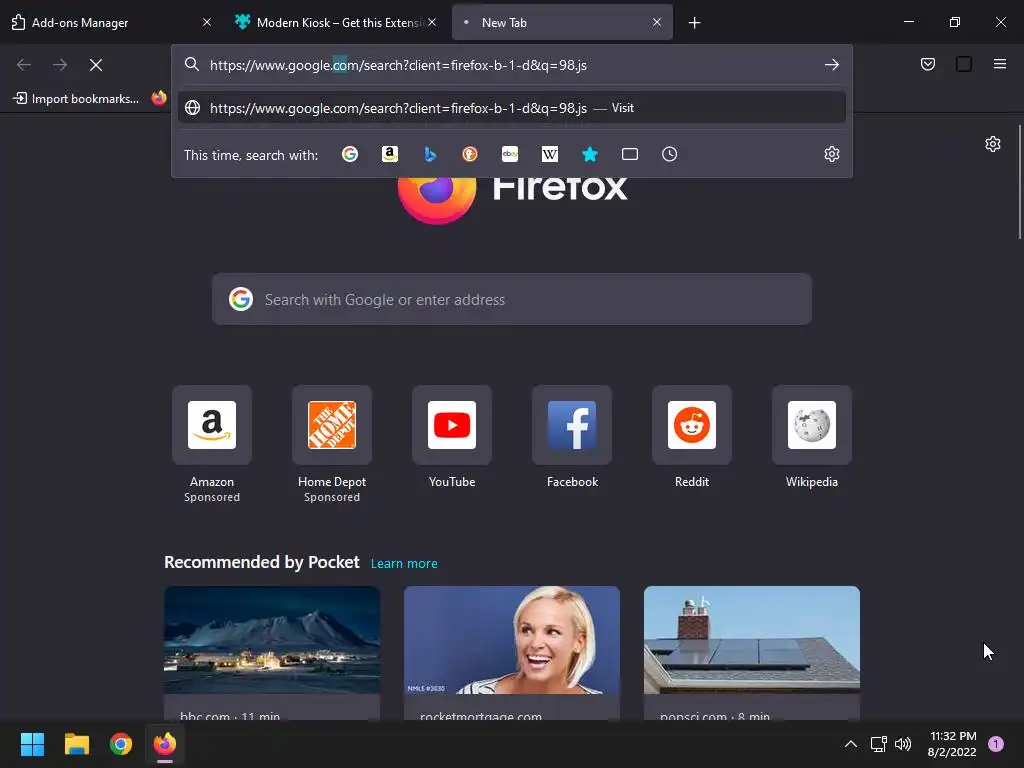Search this time with Bing icon

click(430, 154)
